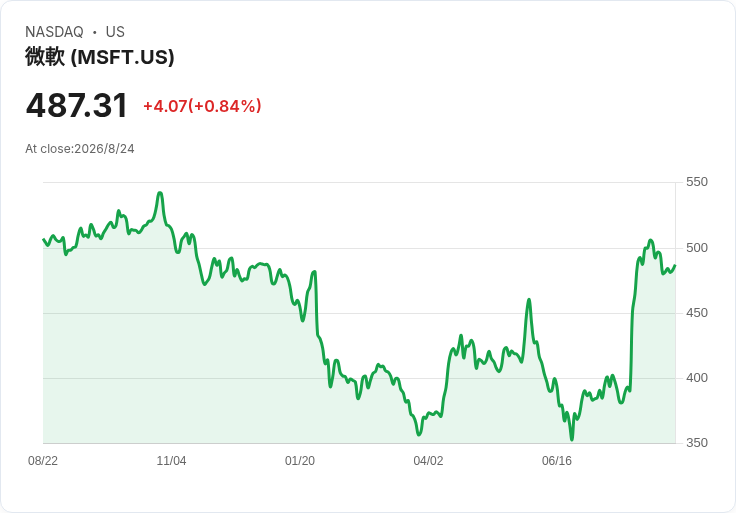
Task: Click the 550 y-axis price label
Action: (x=697, y=182)
